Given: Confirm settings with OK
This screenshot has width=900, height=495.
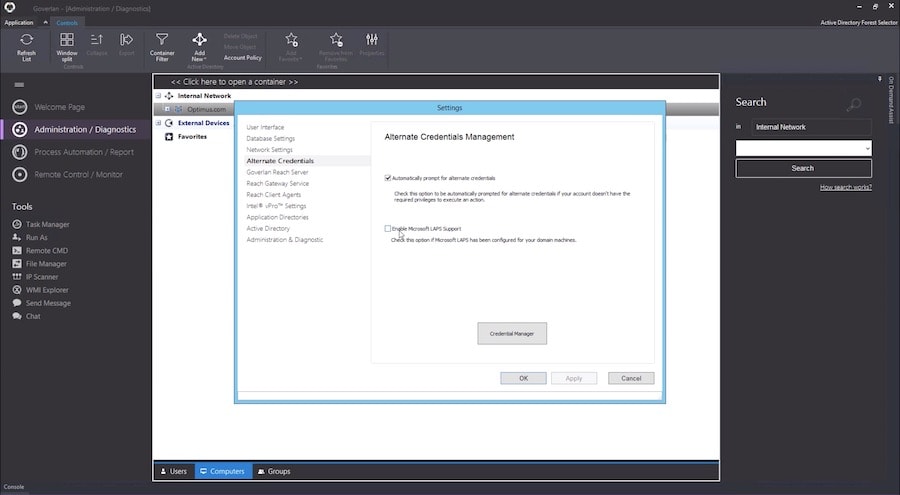Looking at the screenshot, I should point(523,378).
